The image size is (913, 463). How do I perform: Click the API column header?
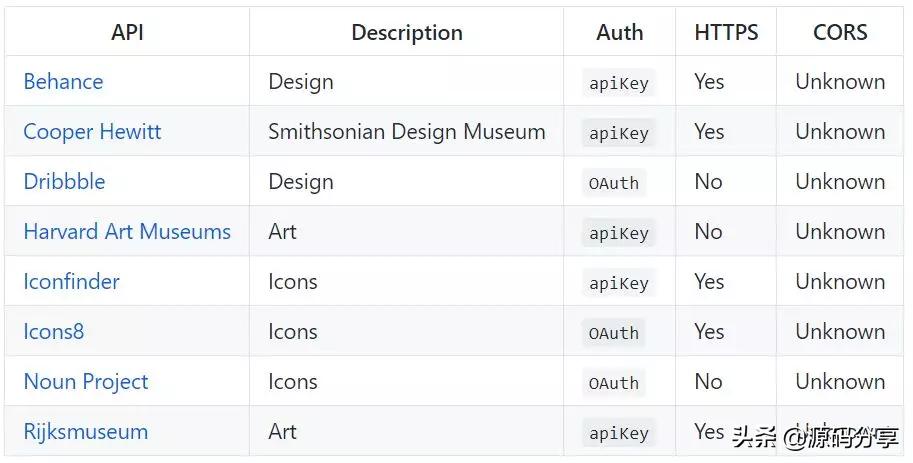(x=127, y=32)
